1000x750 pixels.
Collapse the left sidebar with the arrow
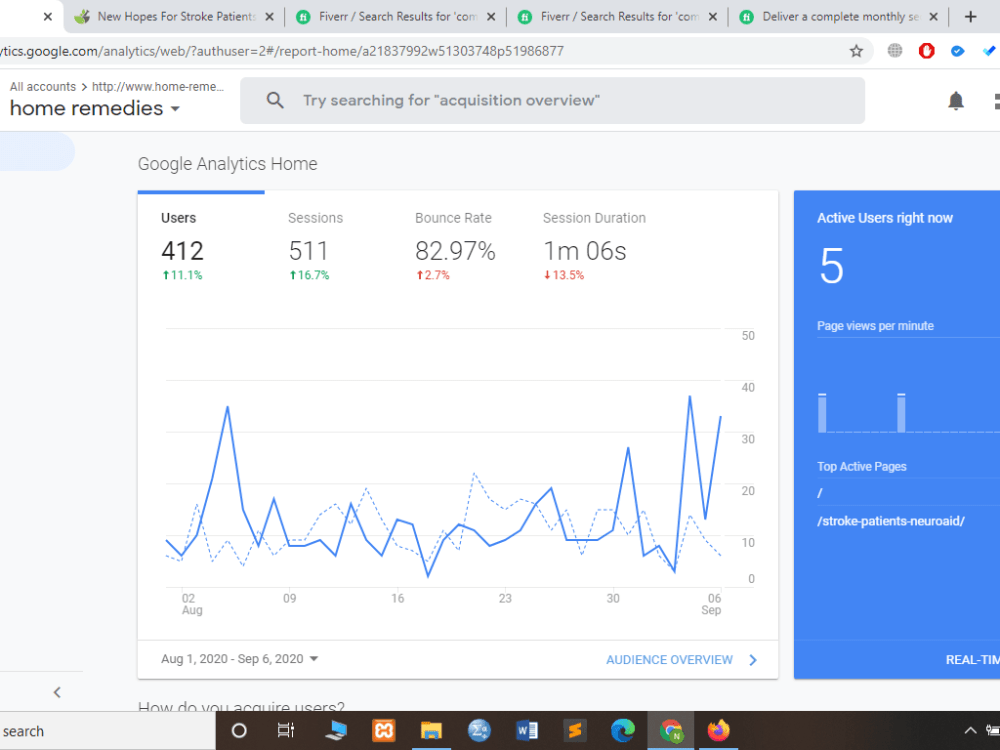57,692
